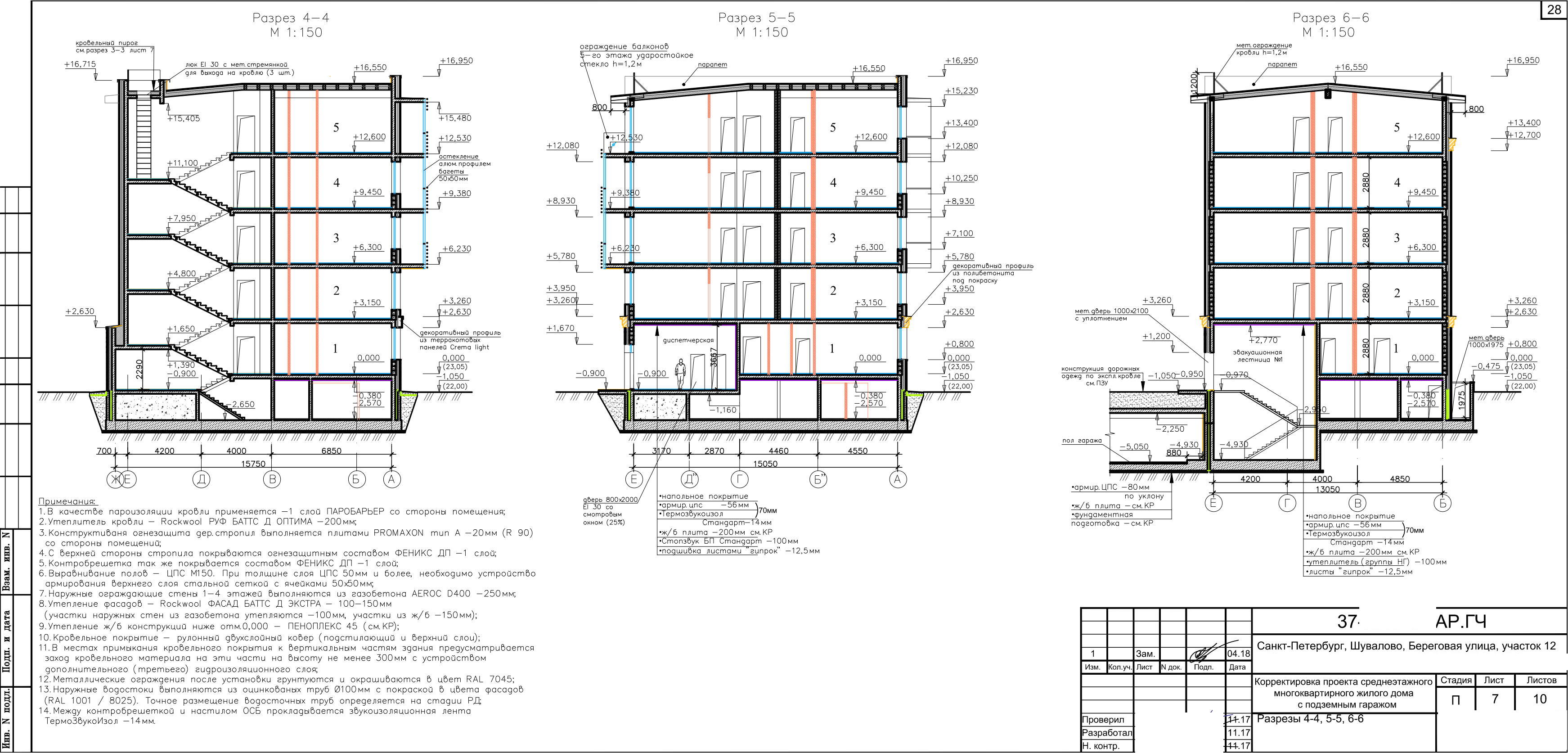Click axis bubble Д under Разрез 4-4
The image size is (1568, 753).
[202, 480]
